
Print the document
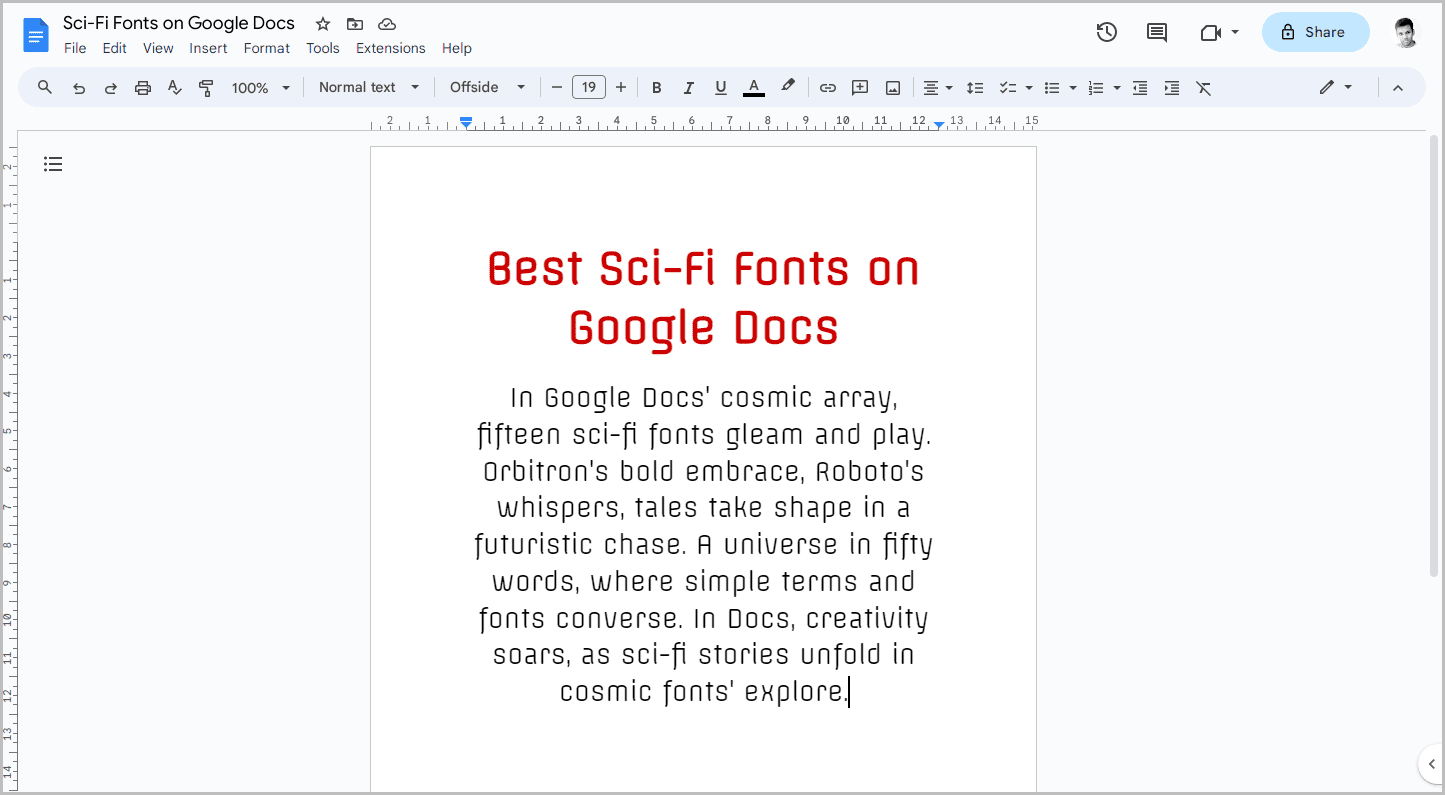[142, 87]
